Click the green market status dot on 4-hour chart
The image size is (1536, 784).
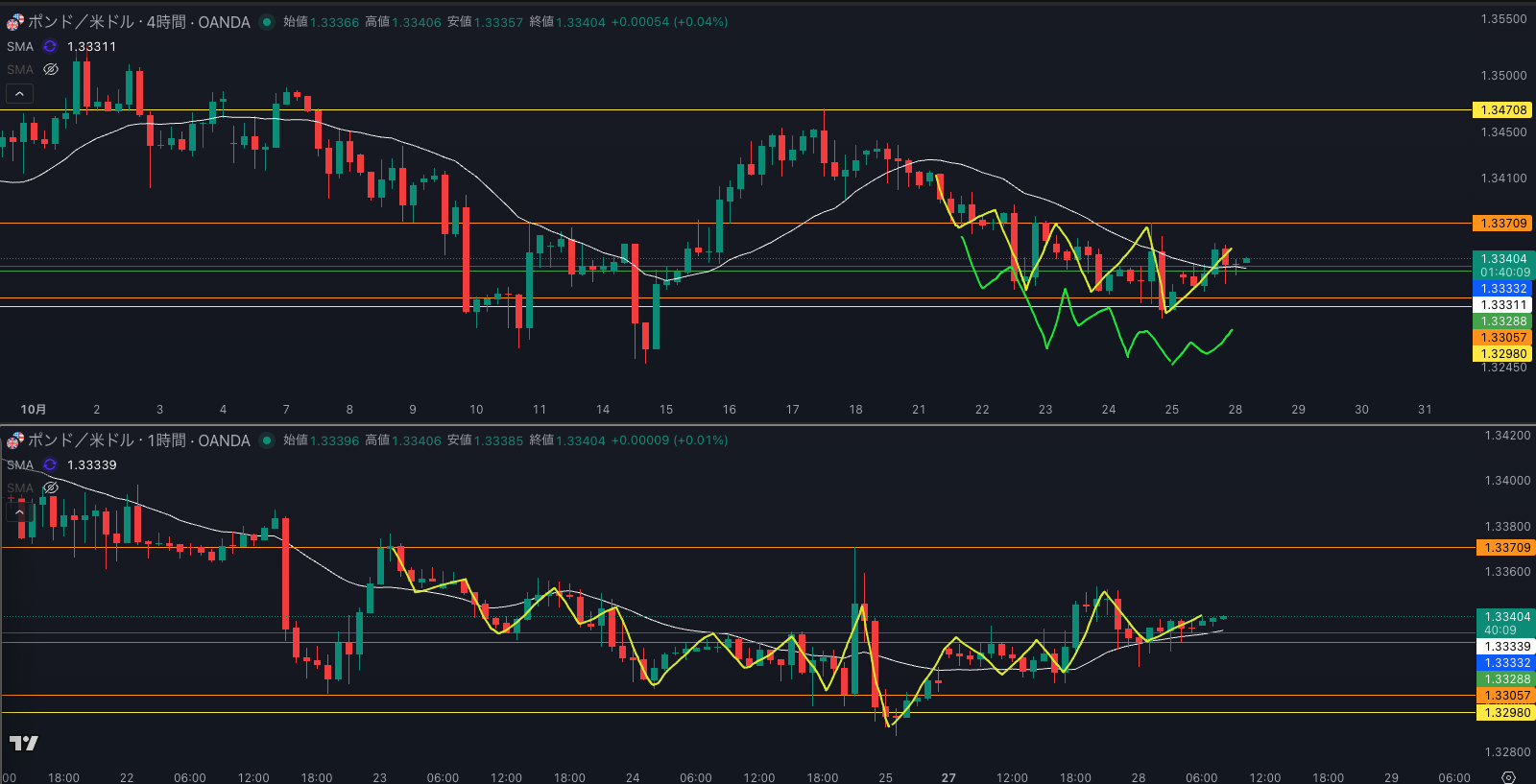click(x=267, y=22)
